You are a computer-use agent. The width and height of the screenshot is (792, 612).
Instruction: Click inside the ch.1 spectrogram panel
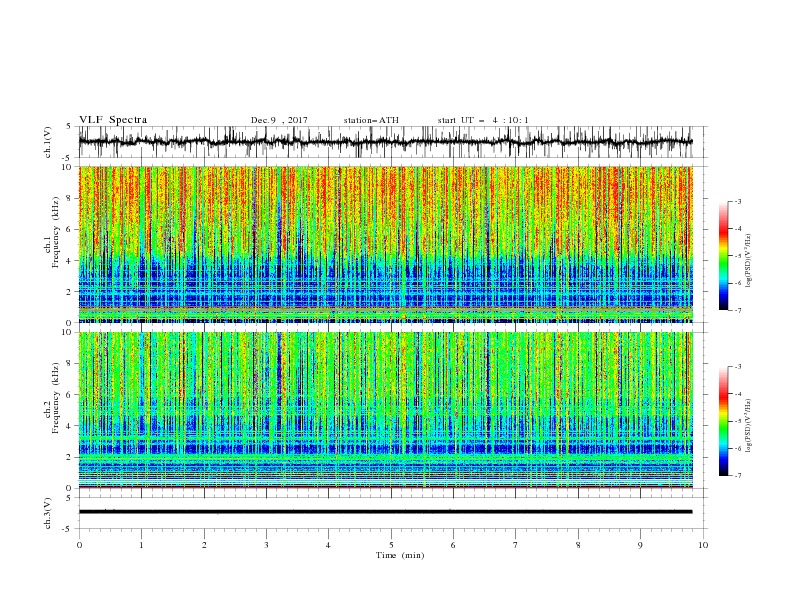tap(385, 244)
